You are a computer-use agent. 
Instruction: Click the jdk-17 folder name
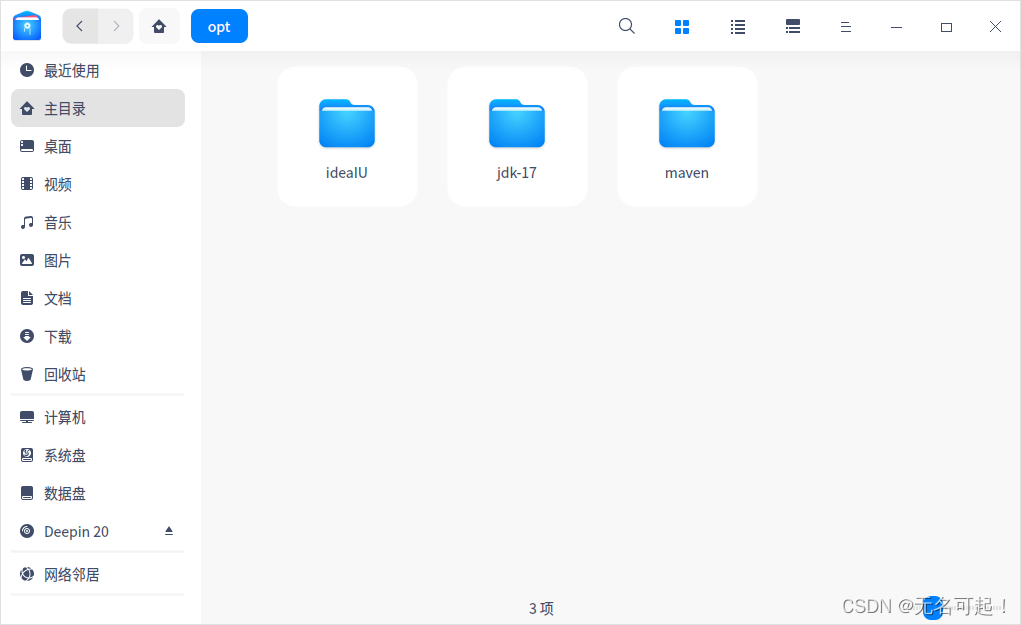[x=516, y=173]
